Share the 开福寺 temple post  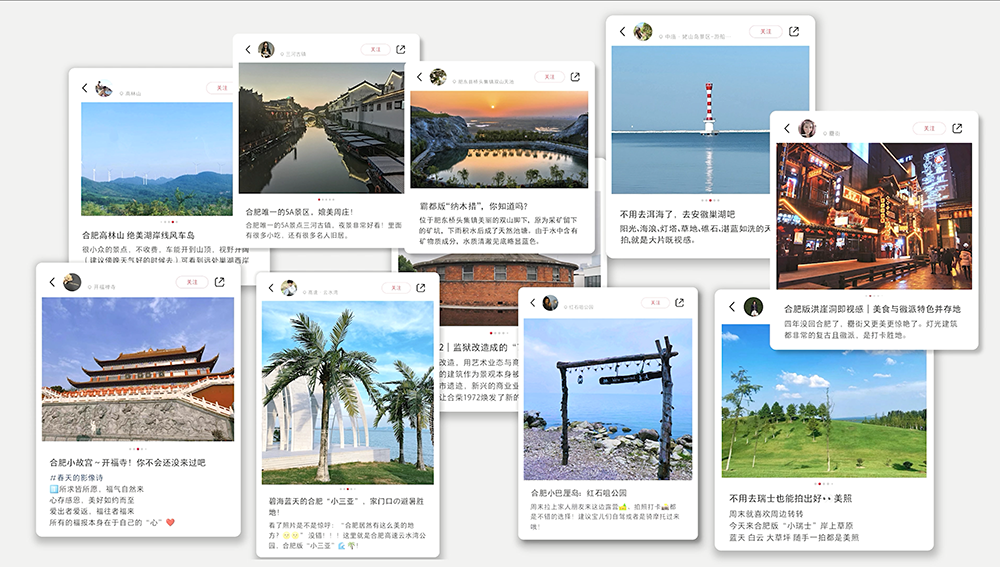[219, 282]
